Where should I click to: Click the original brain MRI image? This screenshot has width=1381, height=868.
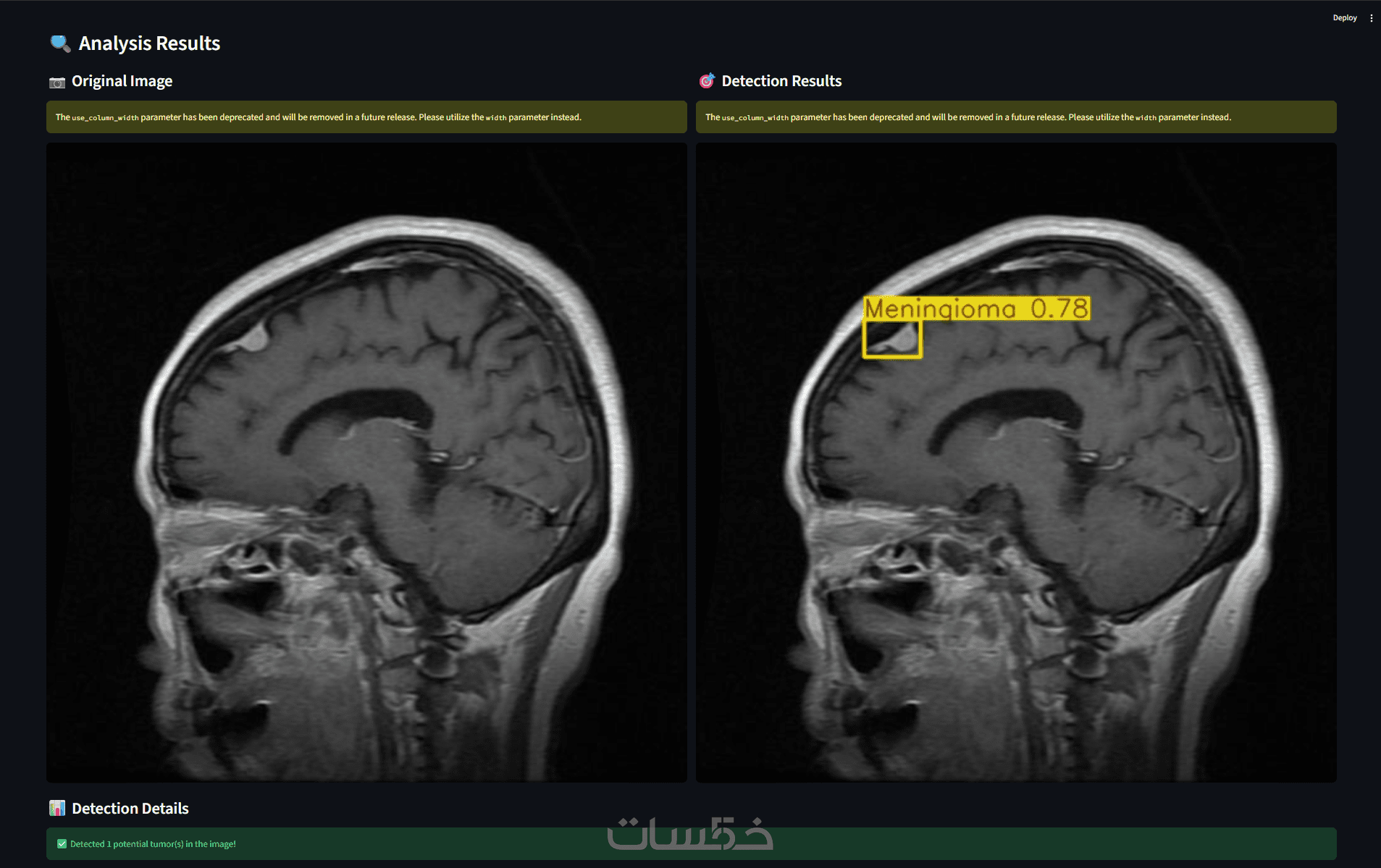[x=366, y=462]
